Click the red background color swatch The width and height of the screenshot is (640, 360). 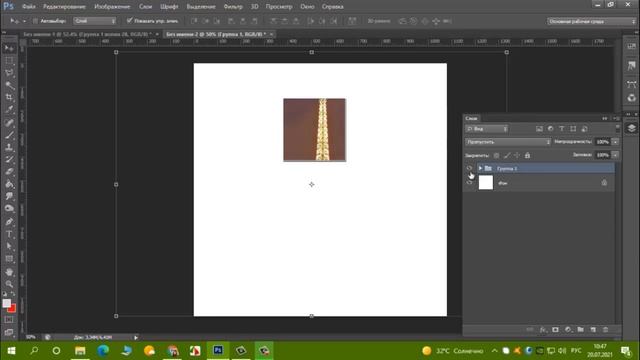[12, 309]
